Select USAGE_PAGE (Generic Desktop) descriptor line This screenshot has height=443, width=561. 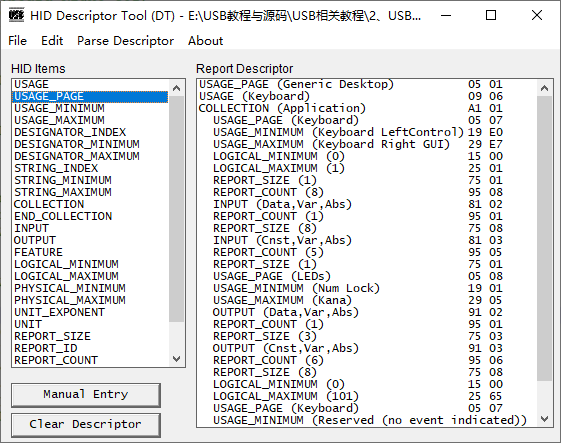pos(367,84)
